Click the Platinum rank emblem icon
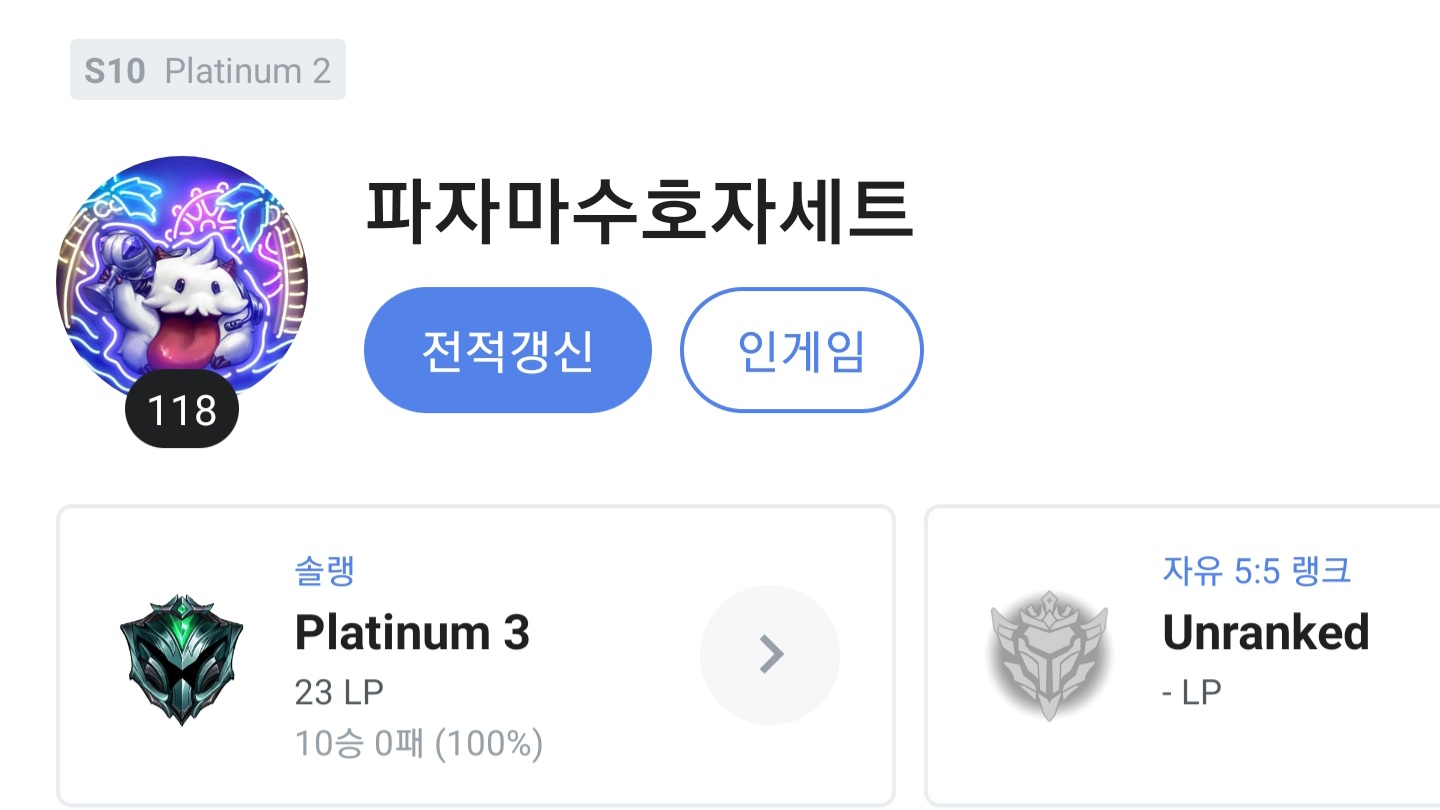The width and height of the screenshot is (1440, 810). coord(180,655)
